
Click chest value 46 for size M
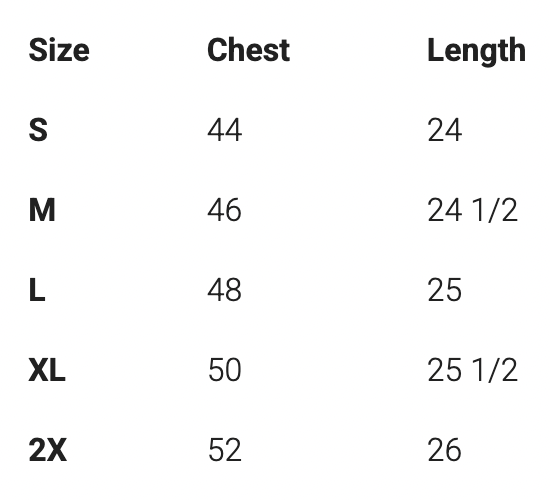224,210
